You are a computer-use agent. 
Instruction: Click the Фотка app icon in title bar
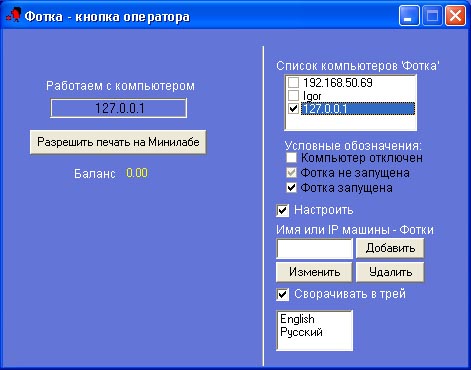[13, 15]
